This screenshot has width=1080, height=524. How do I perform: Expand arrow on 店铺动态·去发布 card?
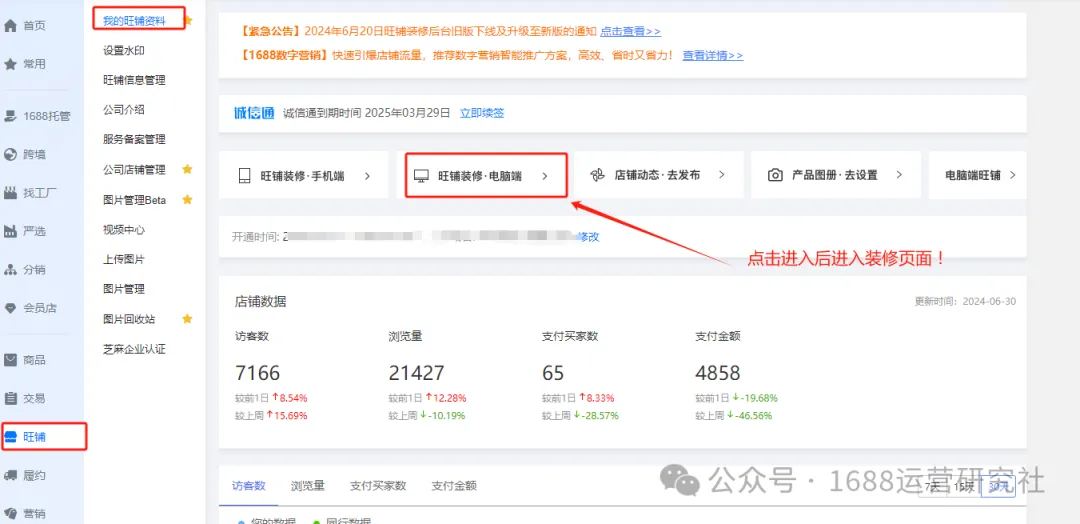[722, 176]
